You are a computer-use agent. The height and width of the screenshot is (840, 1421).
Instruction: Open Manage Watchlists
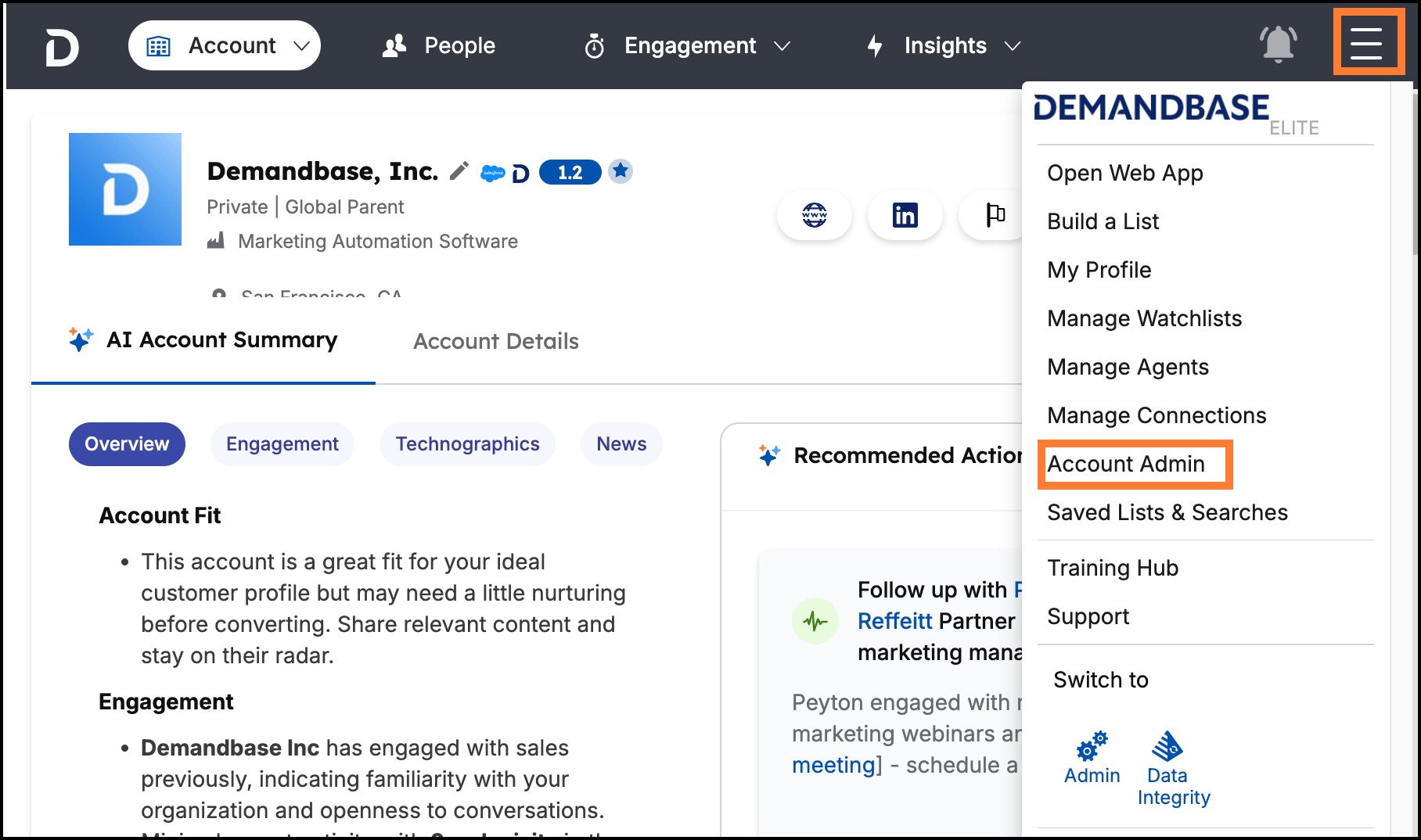(x=1144, y=318)
